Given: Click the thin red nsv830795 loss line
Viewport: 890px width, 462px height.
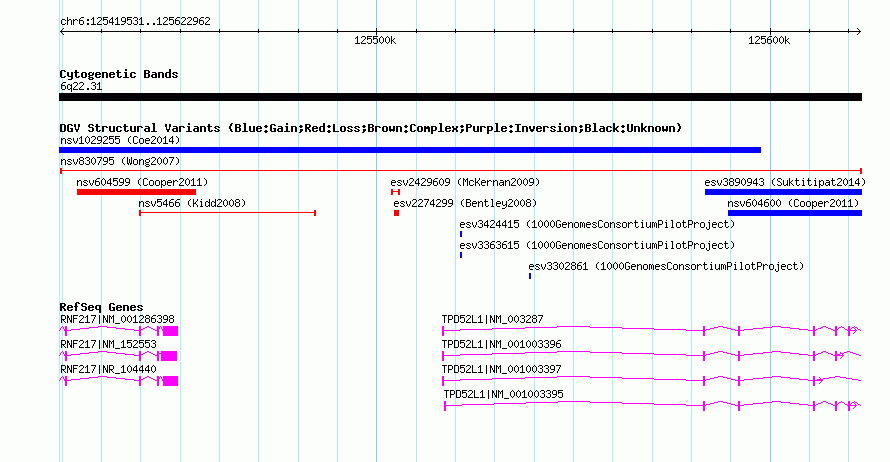Looking at the screenshot, I should tap(461, 171).
